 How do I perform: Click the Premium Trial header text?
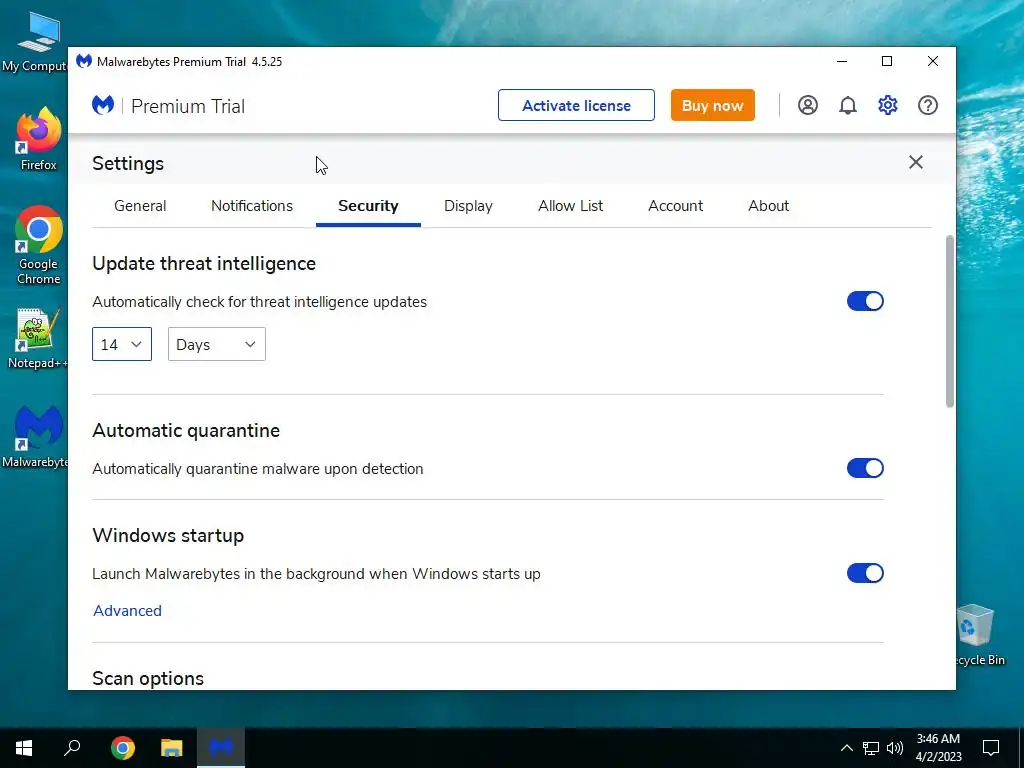click(188, 106)
